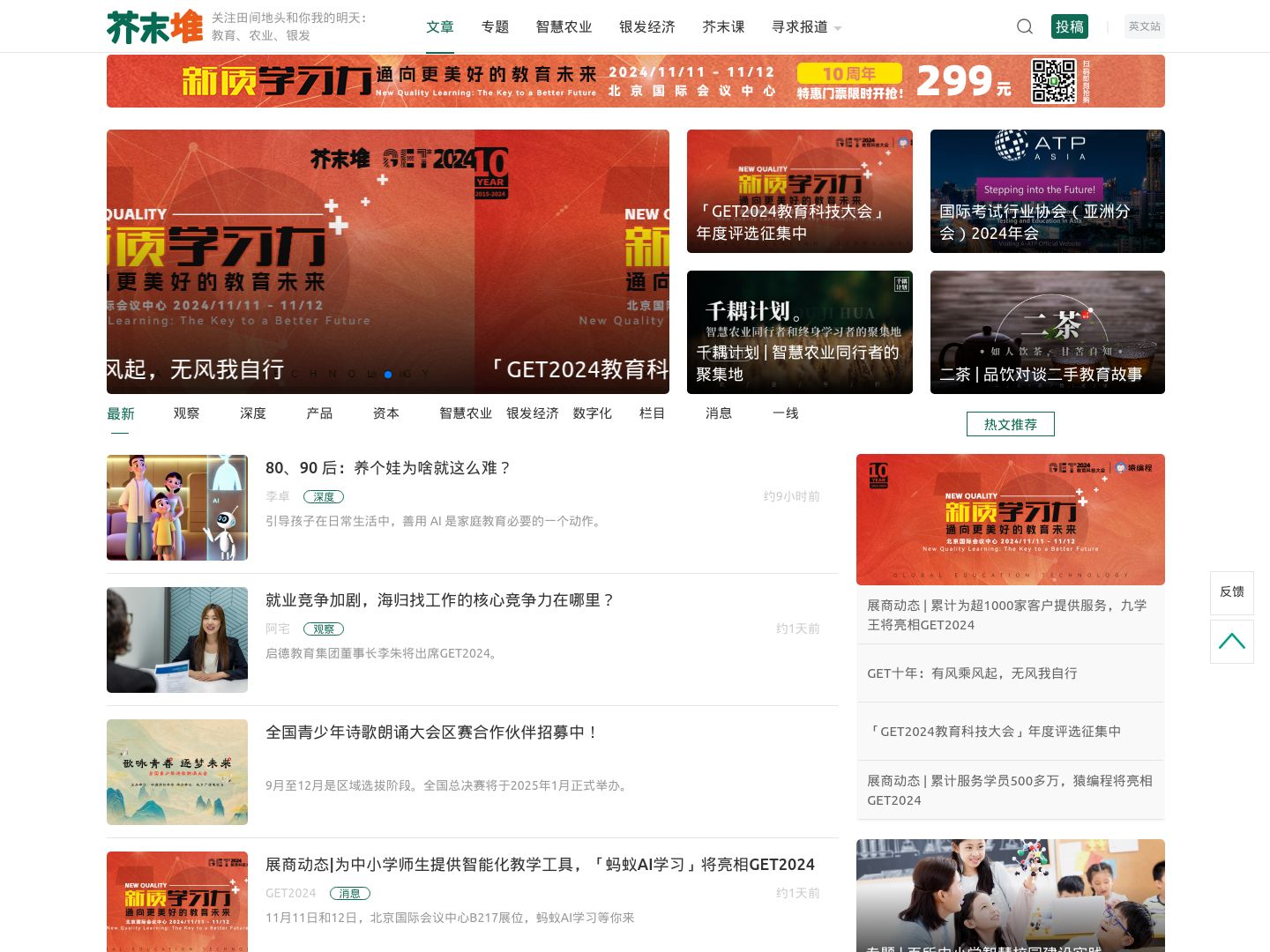The height and width of the screenshot is (952, 1270).
Task: Click the 蚂蚁AI学习 article GET2024 thumbnail
Action: point(177,902)
